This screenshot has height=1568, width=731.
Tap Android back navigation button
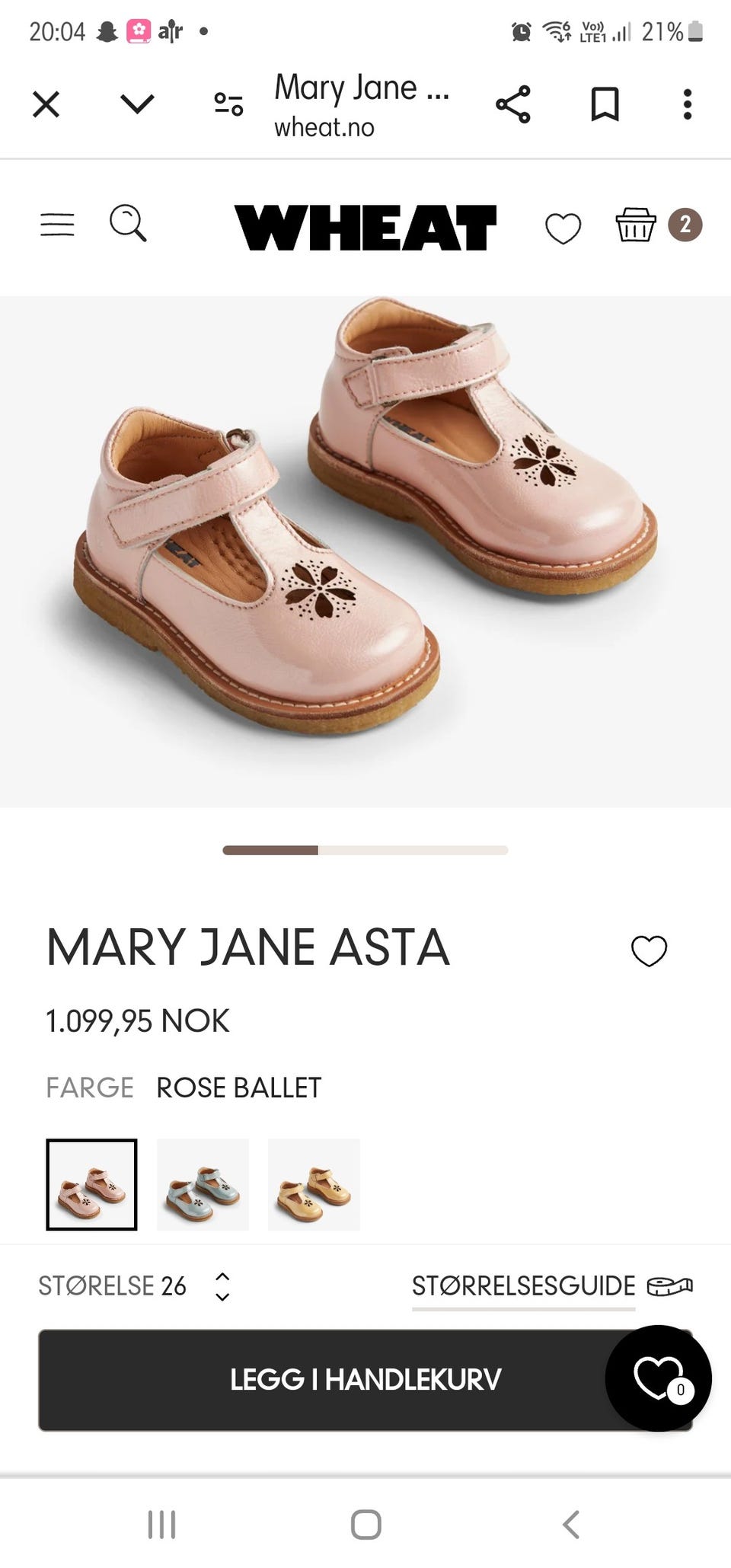coord(571,1525)
